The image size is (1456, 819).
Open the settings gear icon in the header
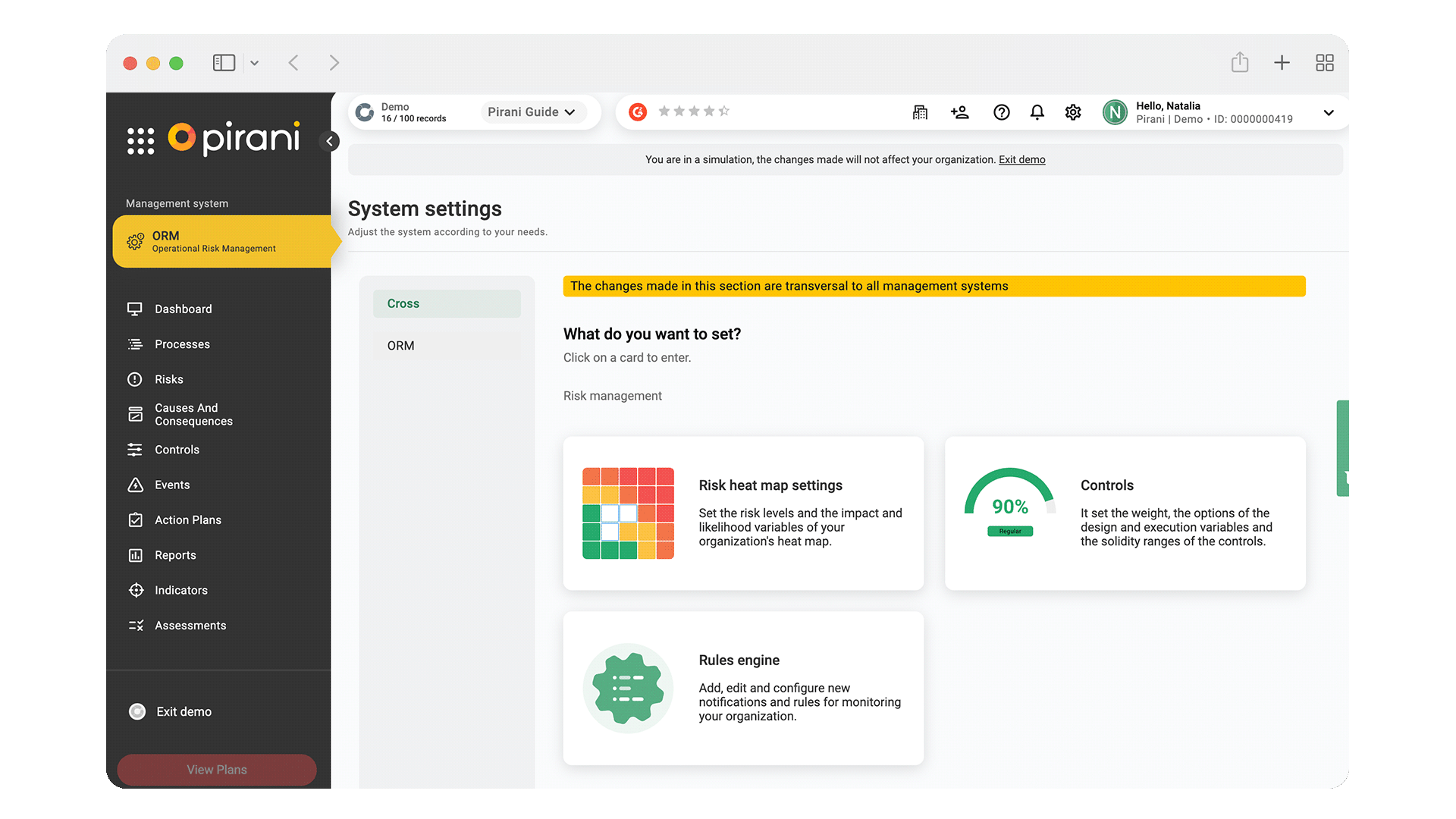(x=1072, y=112)
